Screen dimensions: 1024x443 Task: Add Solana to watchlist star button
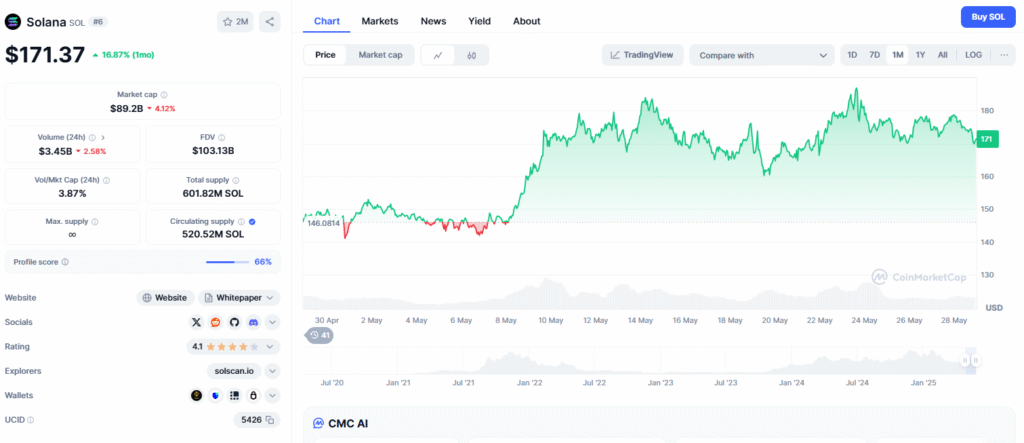[x=234, y=22]
